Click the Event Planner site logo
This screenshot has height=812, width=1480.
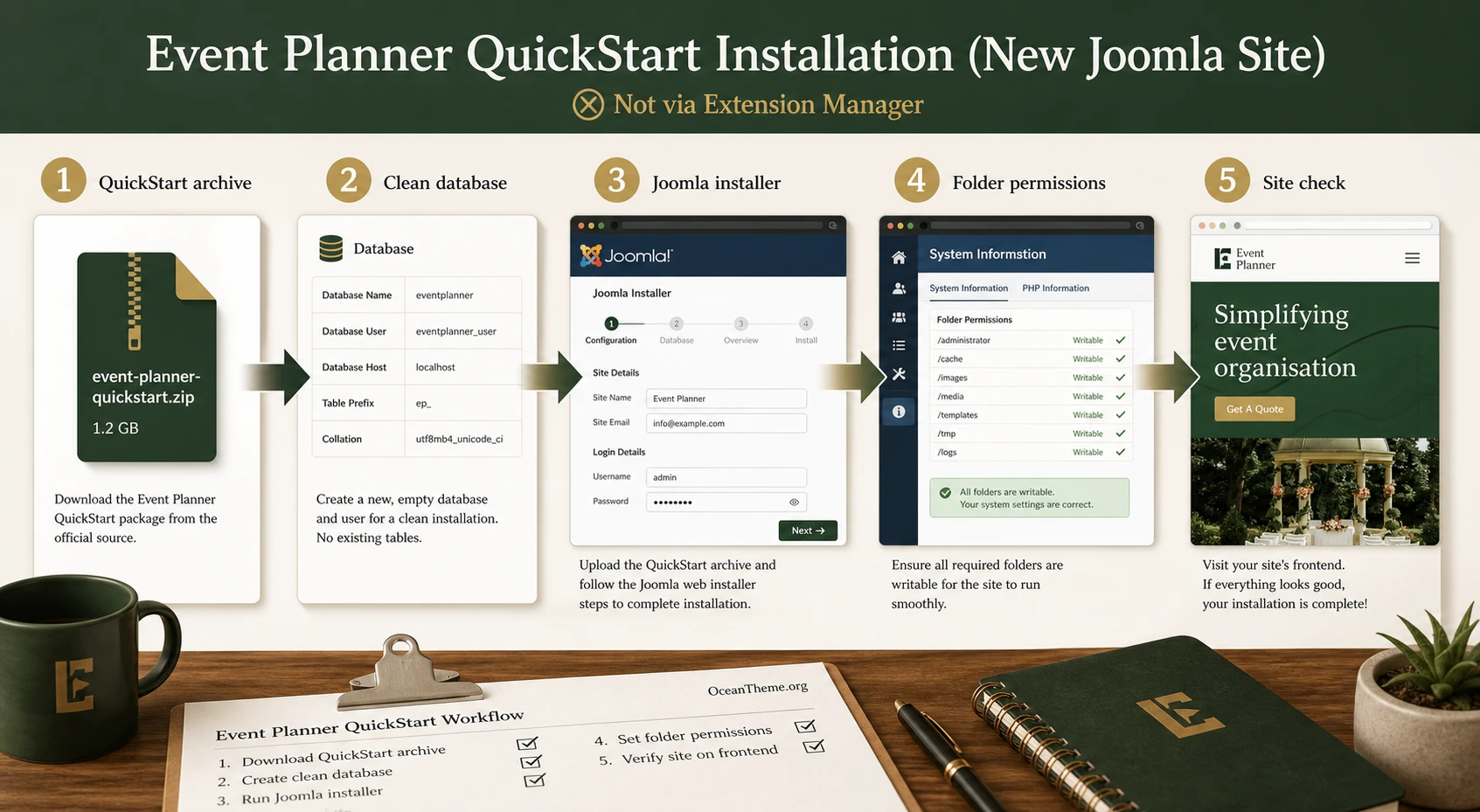point(1245,259)
